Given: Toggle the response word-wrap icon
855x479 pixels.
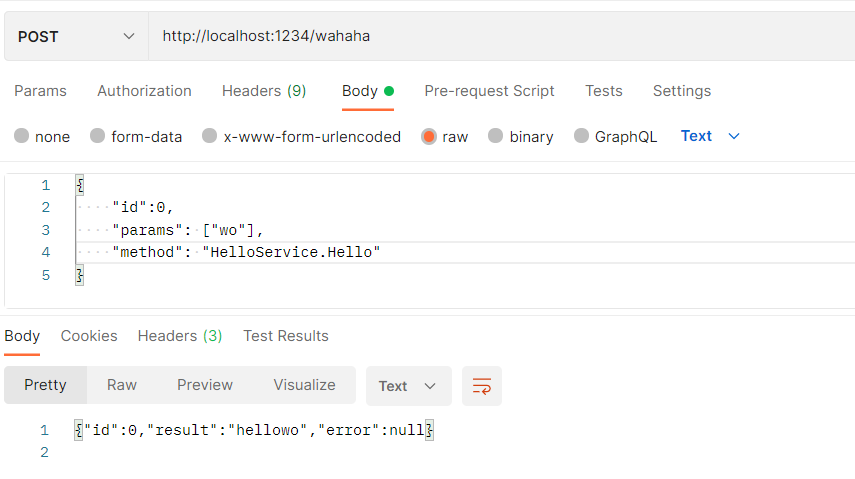Looking at the screenshot, I should [x=482, y=385].
